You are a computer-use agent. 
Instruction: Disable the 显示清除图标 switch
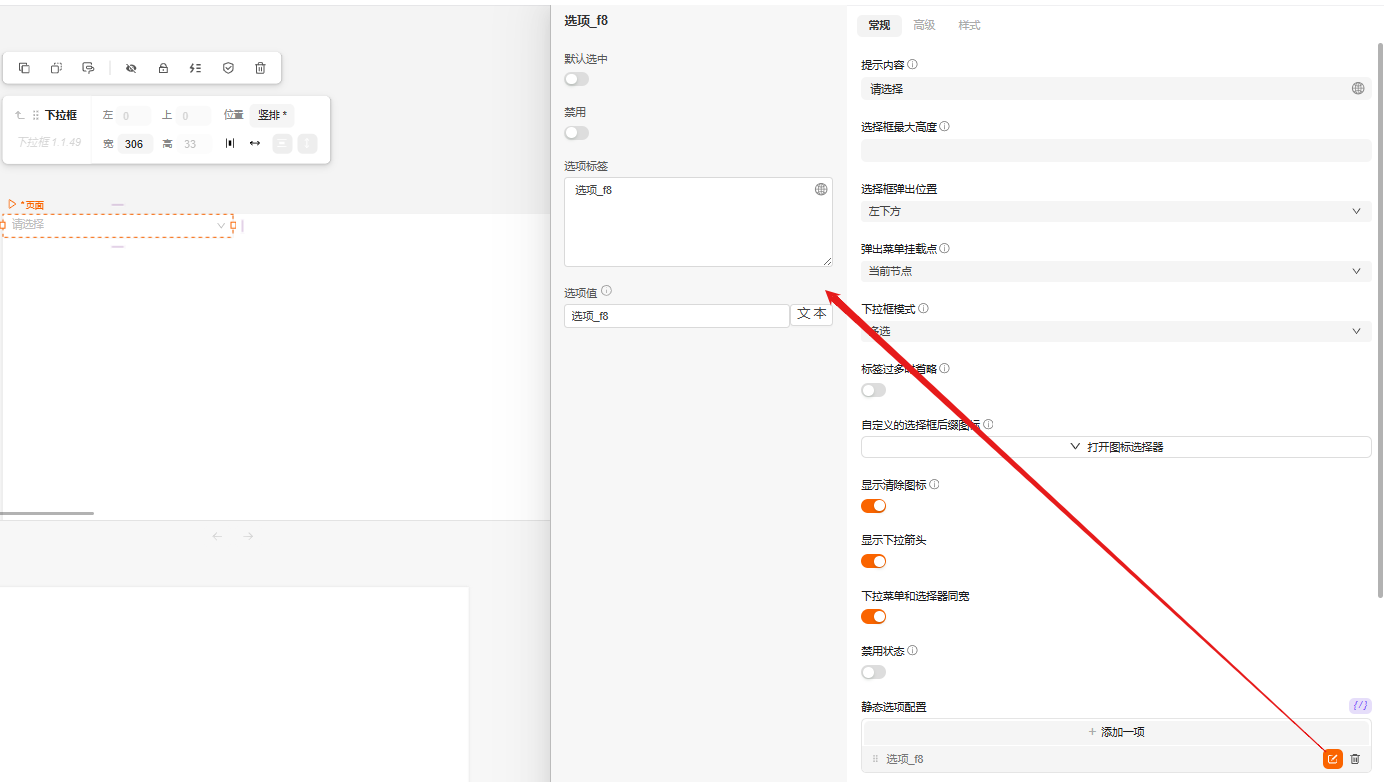(873, 506)
